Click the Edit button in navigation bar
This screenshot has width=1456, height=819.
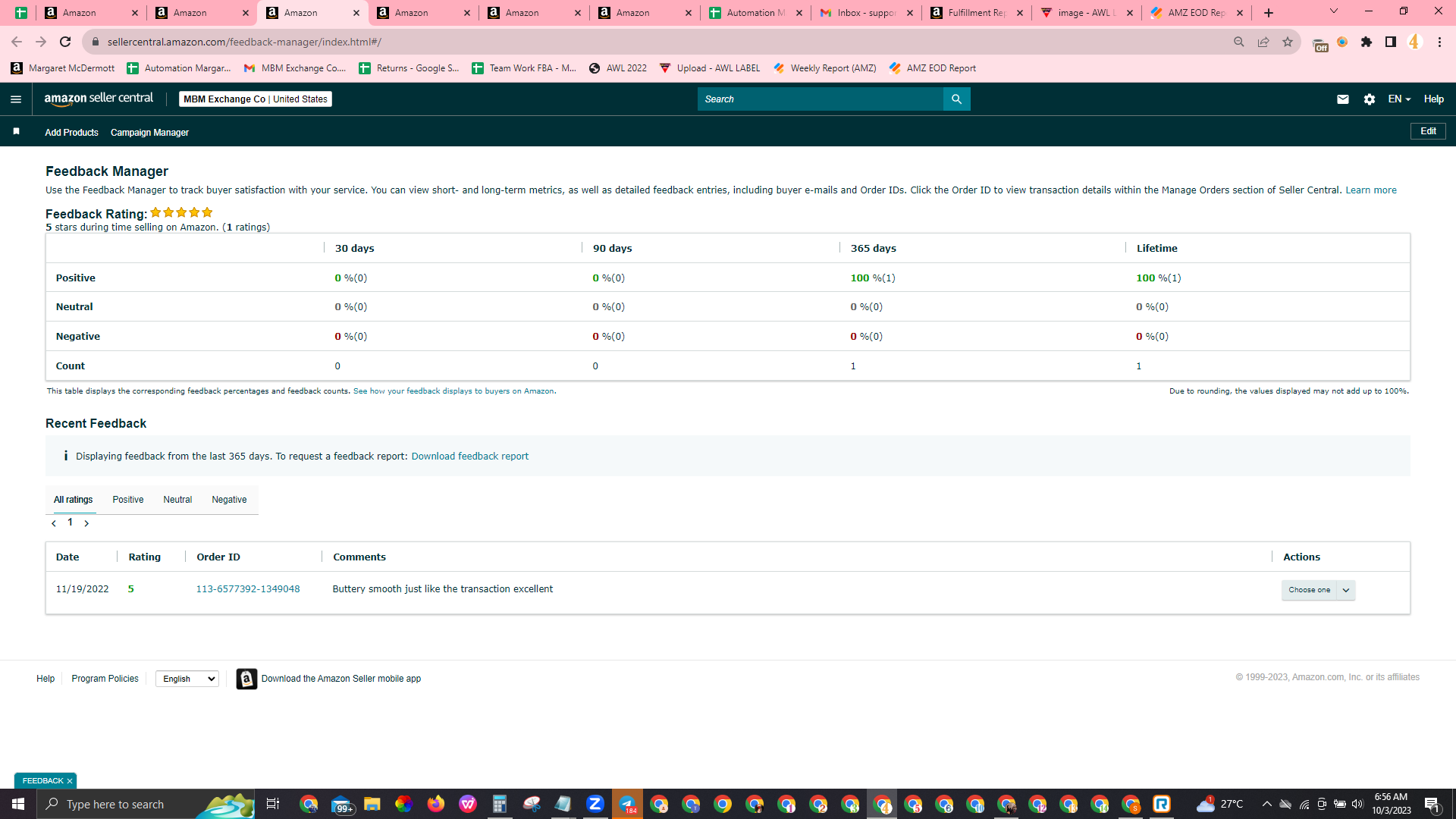pyautogui.click(x=1428, y=131)
